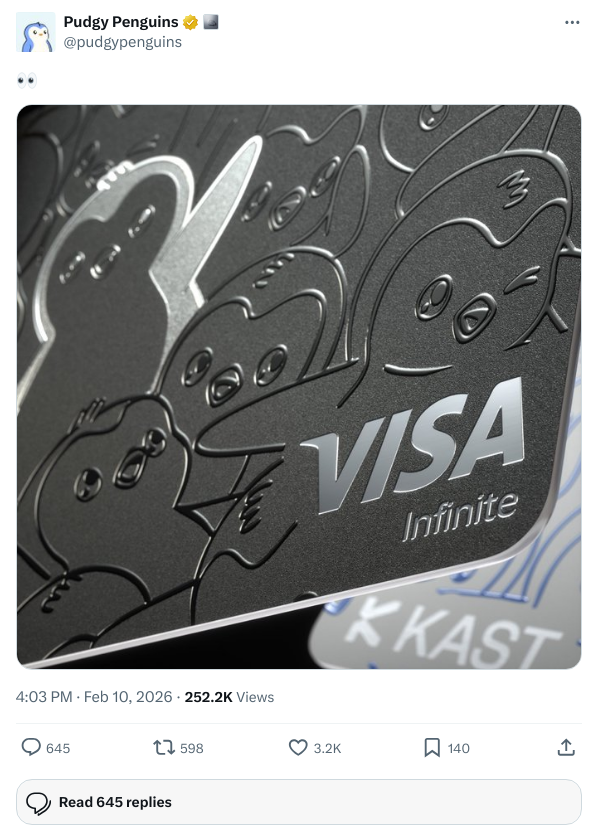Open the share upload icon

pyautogui.click(x=566, y=747)
